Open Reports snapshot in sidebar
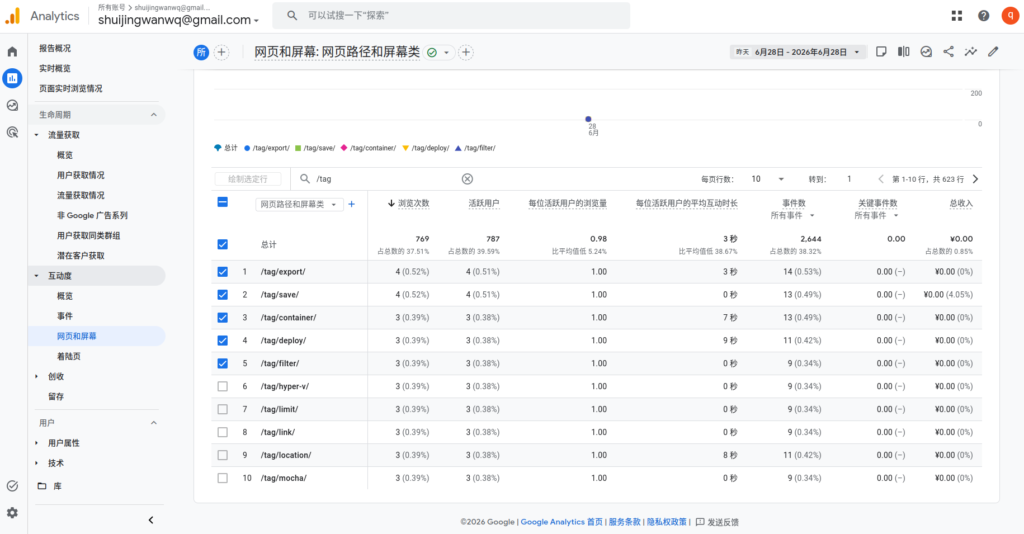Screen dimensions: 1024x534 [55, 48]
